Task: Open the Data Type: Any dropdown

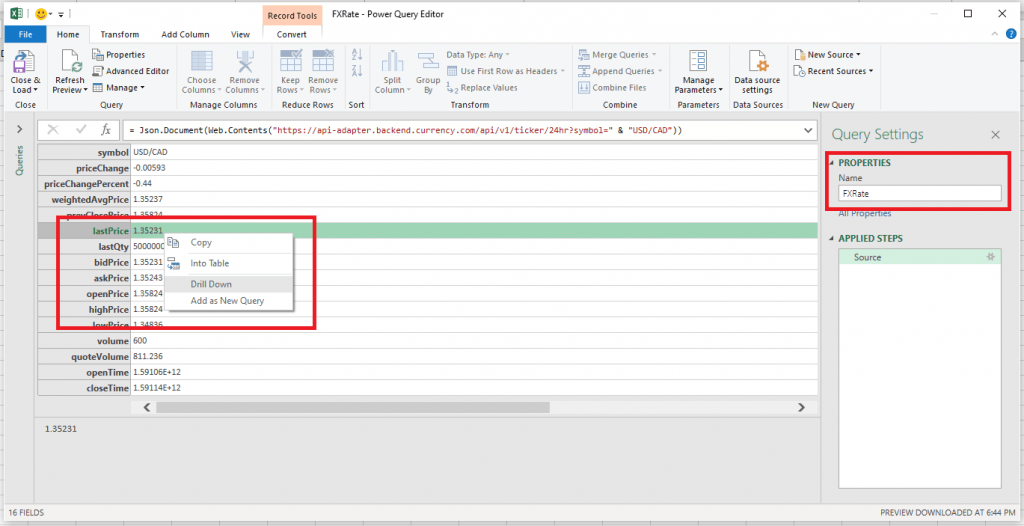Action: pos(478,55)
